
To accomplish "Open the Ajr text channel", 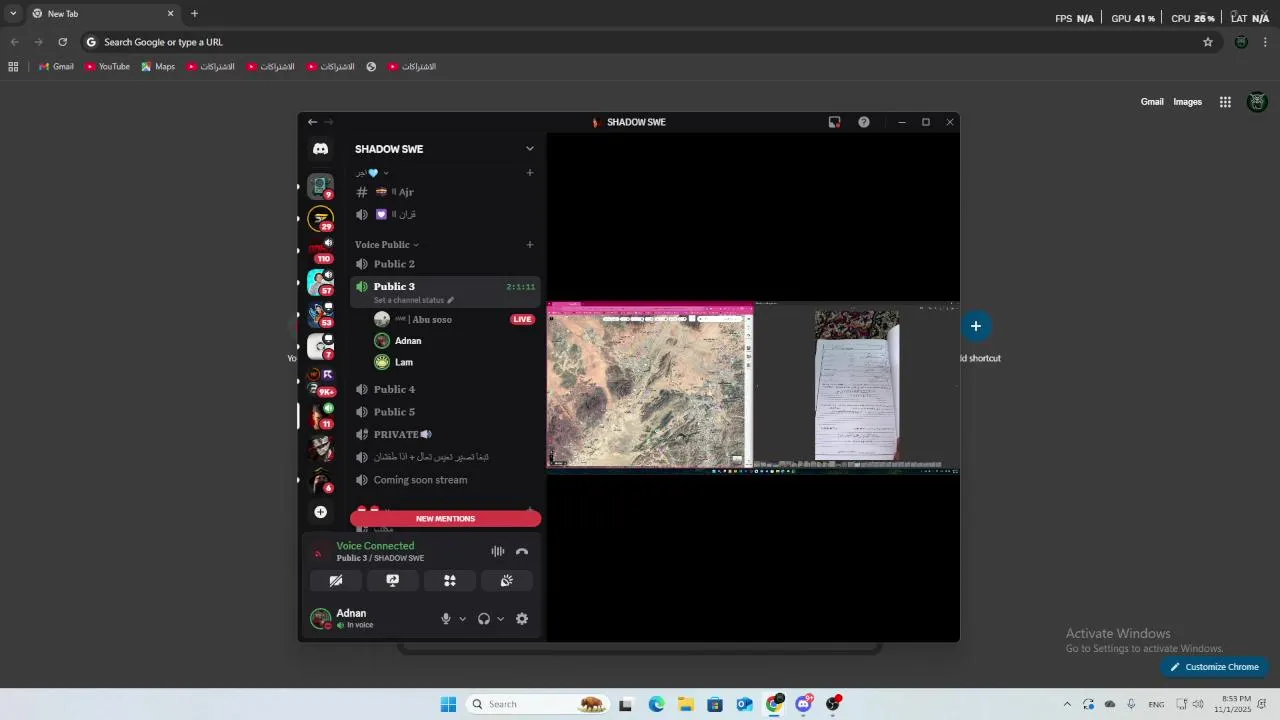I will (446, 192).
